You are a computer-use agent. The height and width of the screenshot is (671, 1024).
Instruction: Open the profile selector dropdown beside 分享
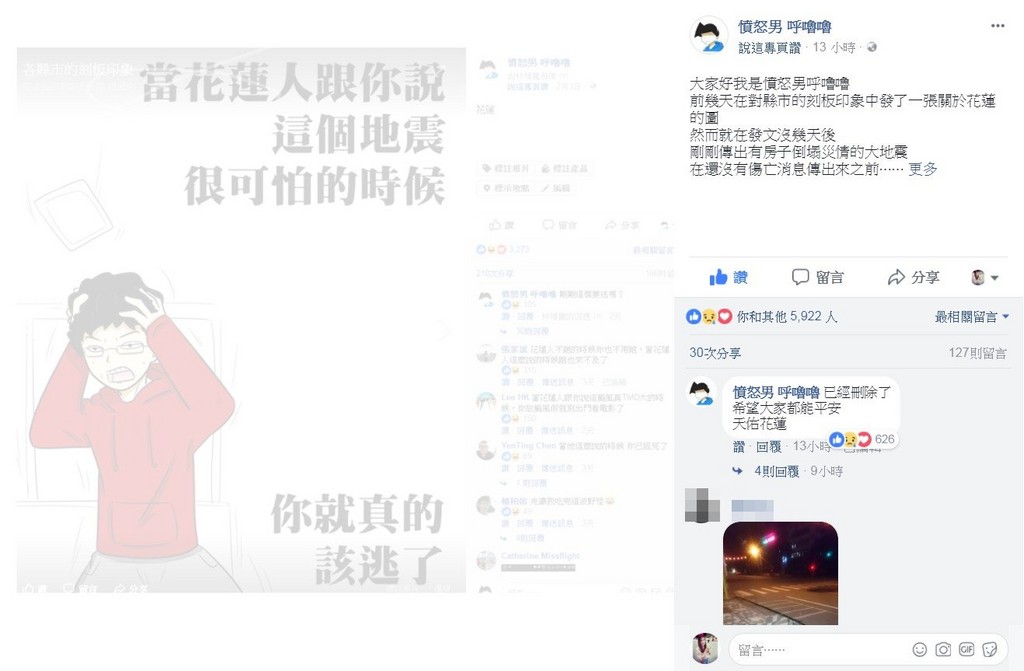pos(985,278)
